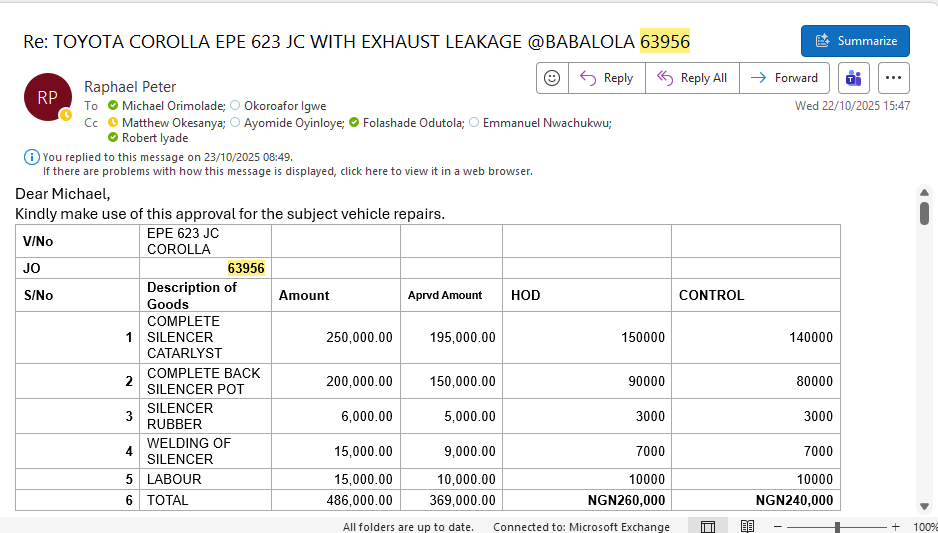
Task: Click 'Connected to: Microsoft Exchange' status
Action: (581, 527)
